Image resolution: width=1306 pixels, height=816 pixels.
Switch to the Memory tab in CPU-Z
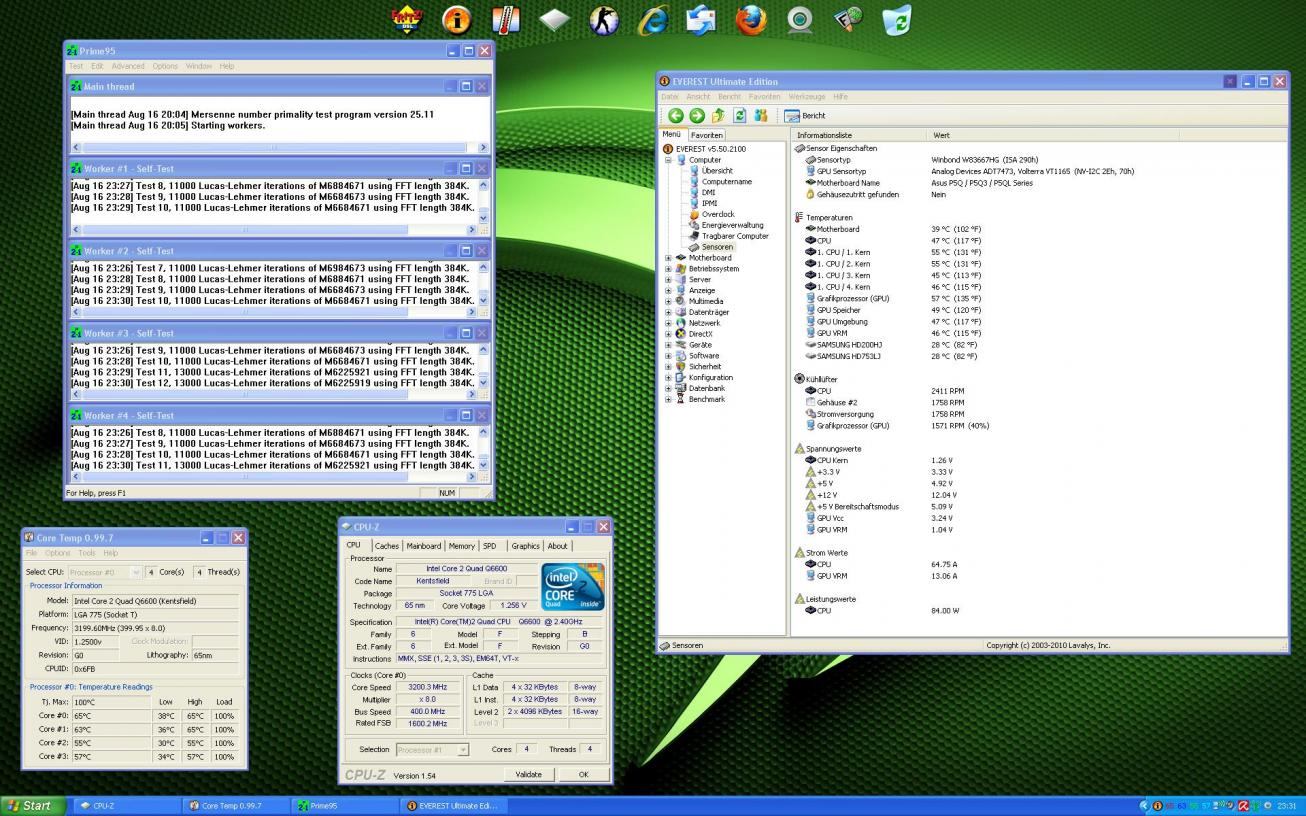(x=461, y=546)
